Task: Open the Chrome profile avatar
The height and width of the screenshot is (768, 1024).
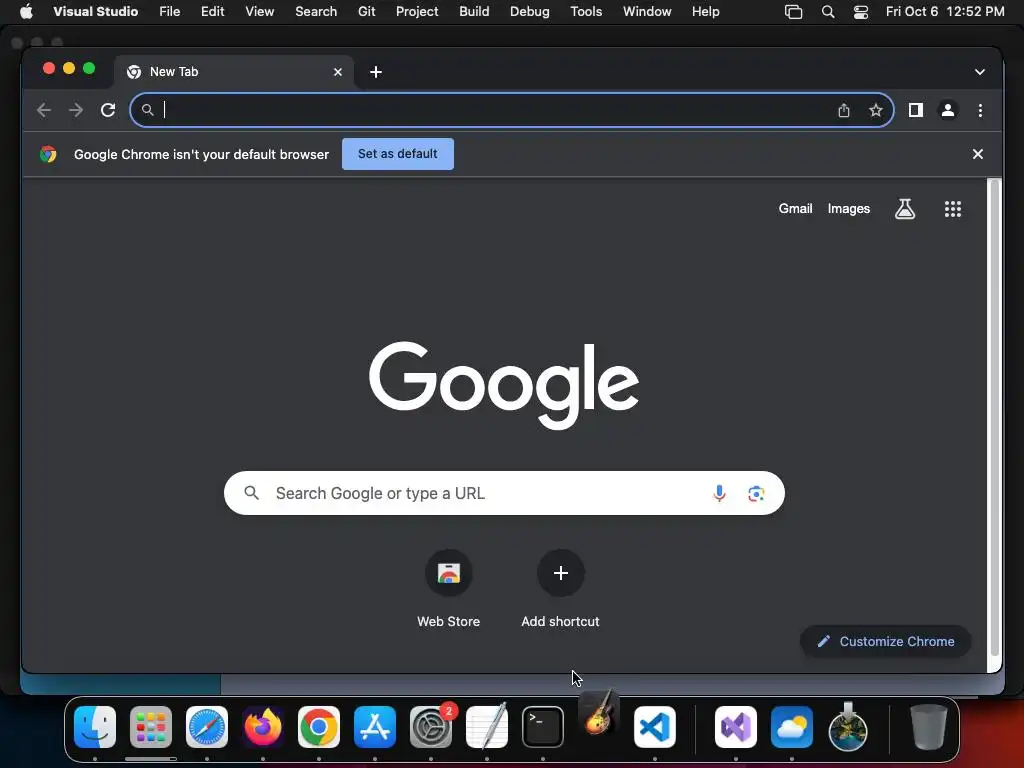Action: click(948, 110)
